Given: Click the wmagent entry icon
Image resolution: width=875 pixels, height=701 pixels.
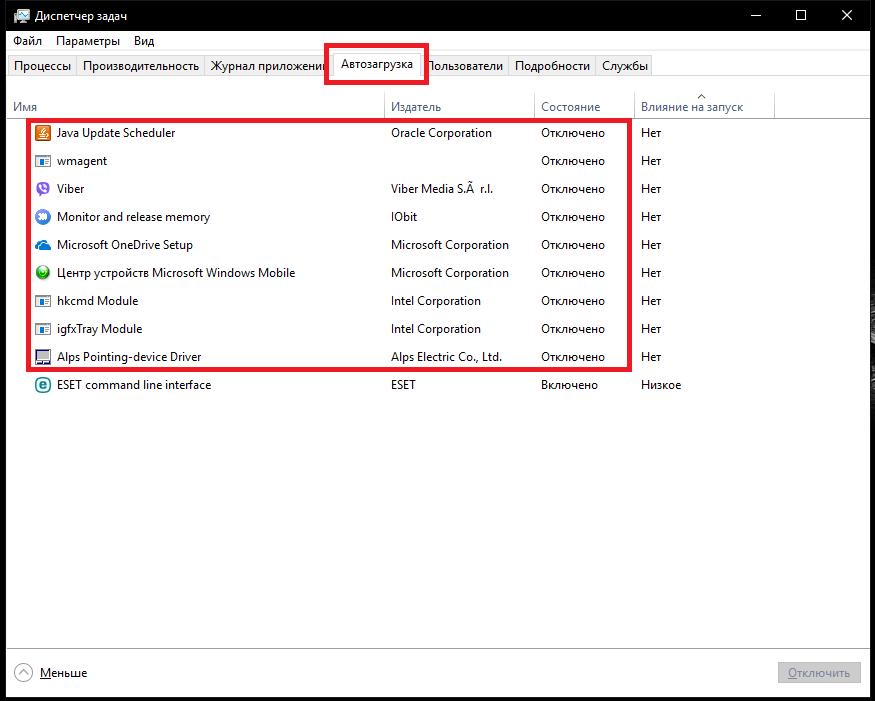Looking at the screenshot, I should [x=42, y=160].
